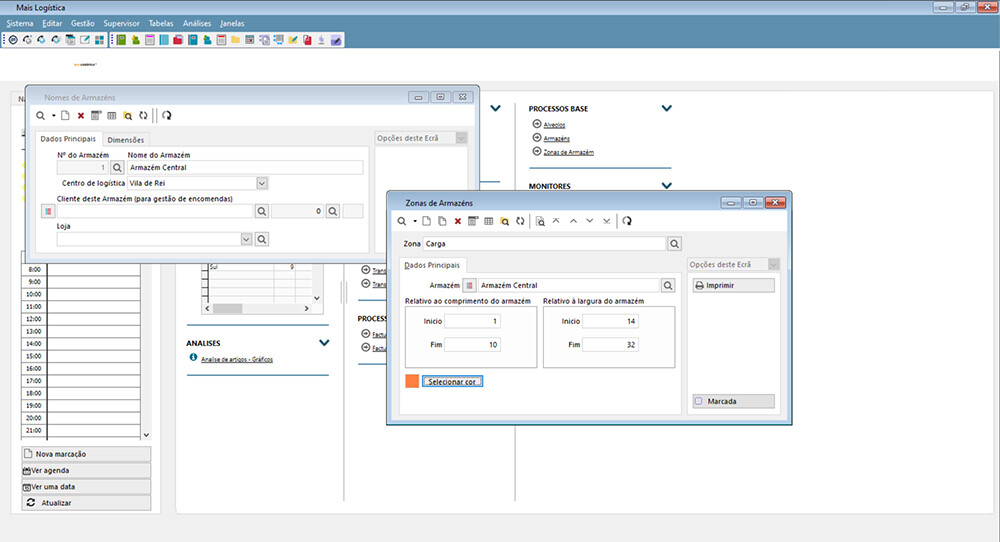The height and width of the screenshot is (542, 1000).
Task: Click the Atualizar button
Action: (86, 503)
